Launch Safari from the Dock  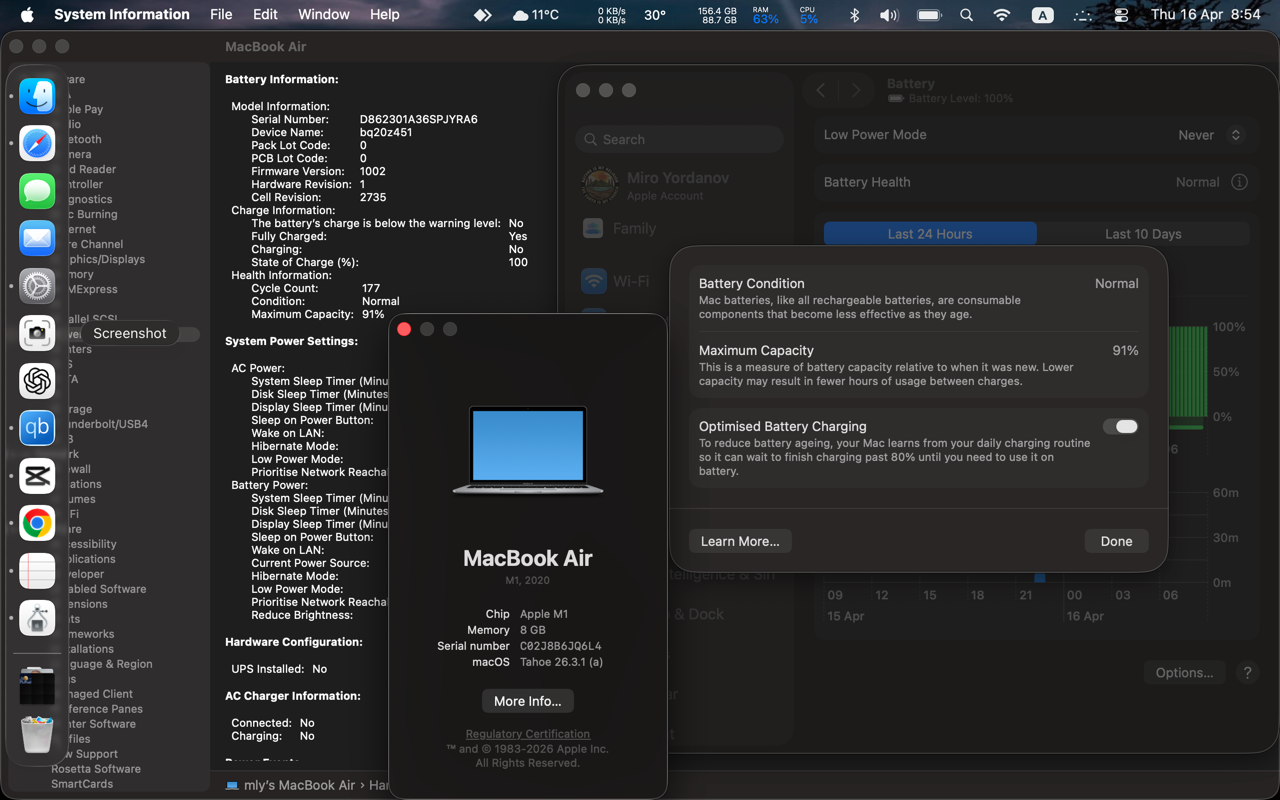pos(37,144)
